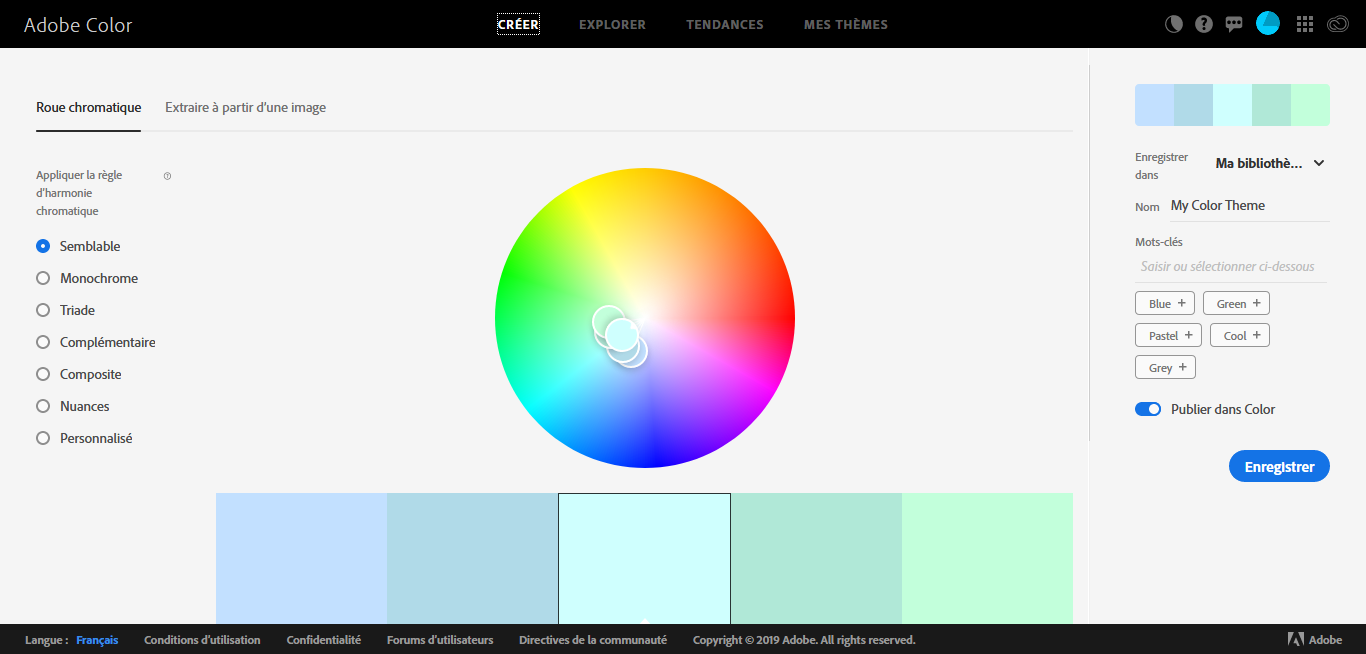Select the Monochrome harmony rule
This screenshot has height=654, width=1366.
click(43, 277)
